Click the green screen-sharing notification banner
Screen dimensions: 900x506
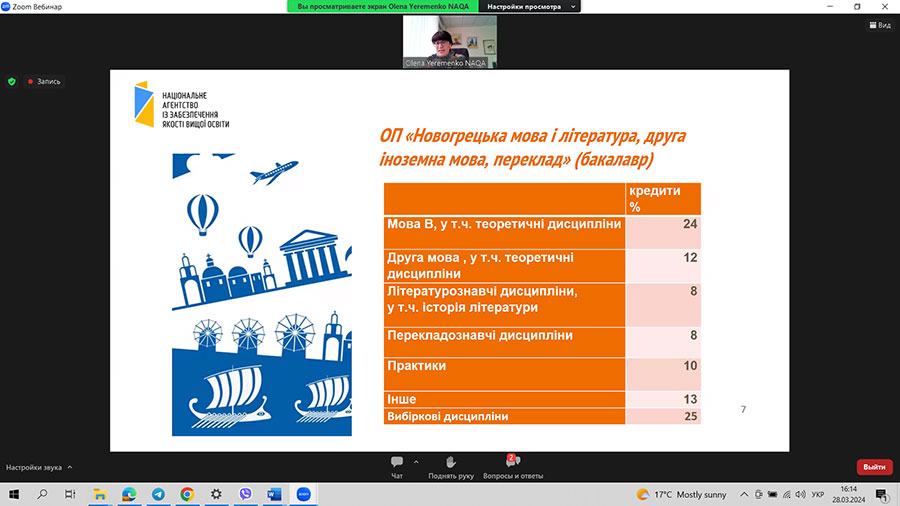click(383, 6)
